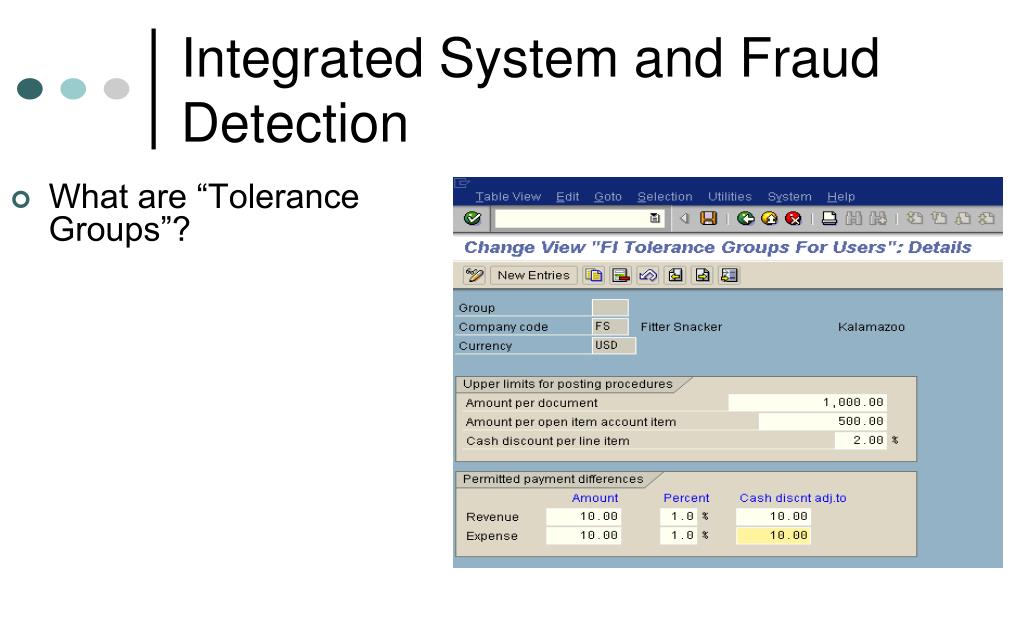Click Revenue Cash discnt adj.to field

coord(773,517)
